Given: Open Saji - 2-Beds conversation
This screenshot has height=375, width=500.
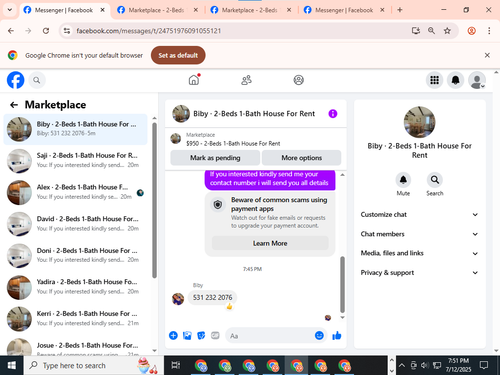Looking at the screenshot, I should click(x=75, y=161).
